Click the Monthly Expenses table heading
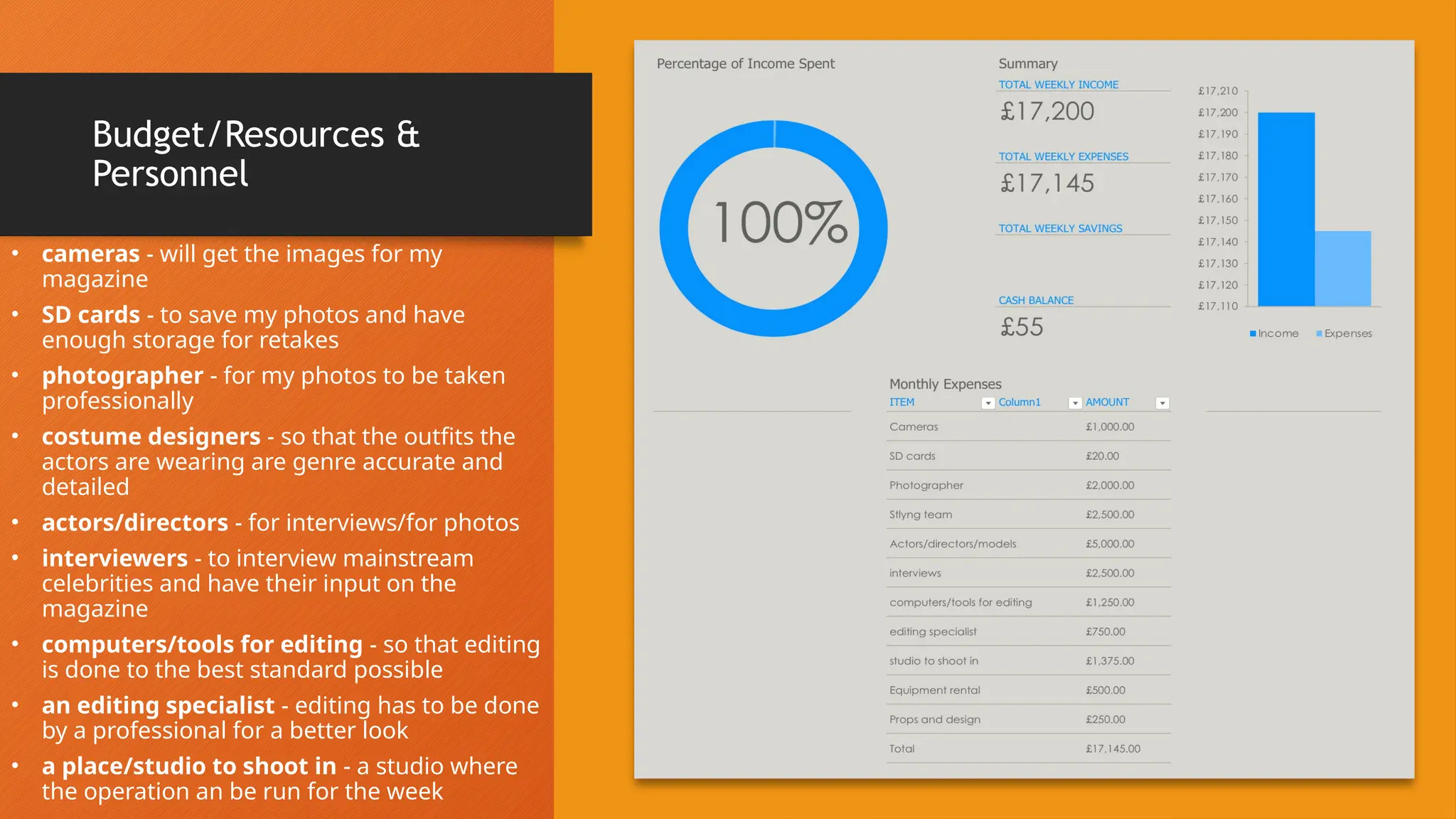Viewport: 1456px width, 819px height. tap(945, 384)
